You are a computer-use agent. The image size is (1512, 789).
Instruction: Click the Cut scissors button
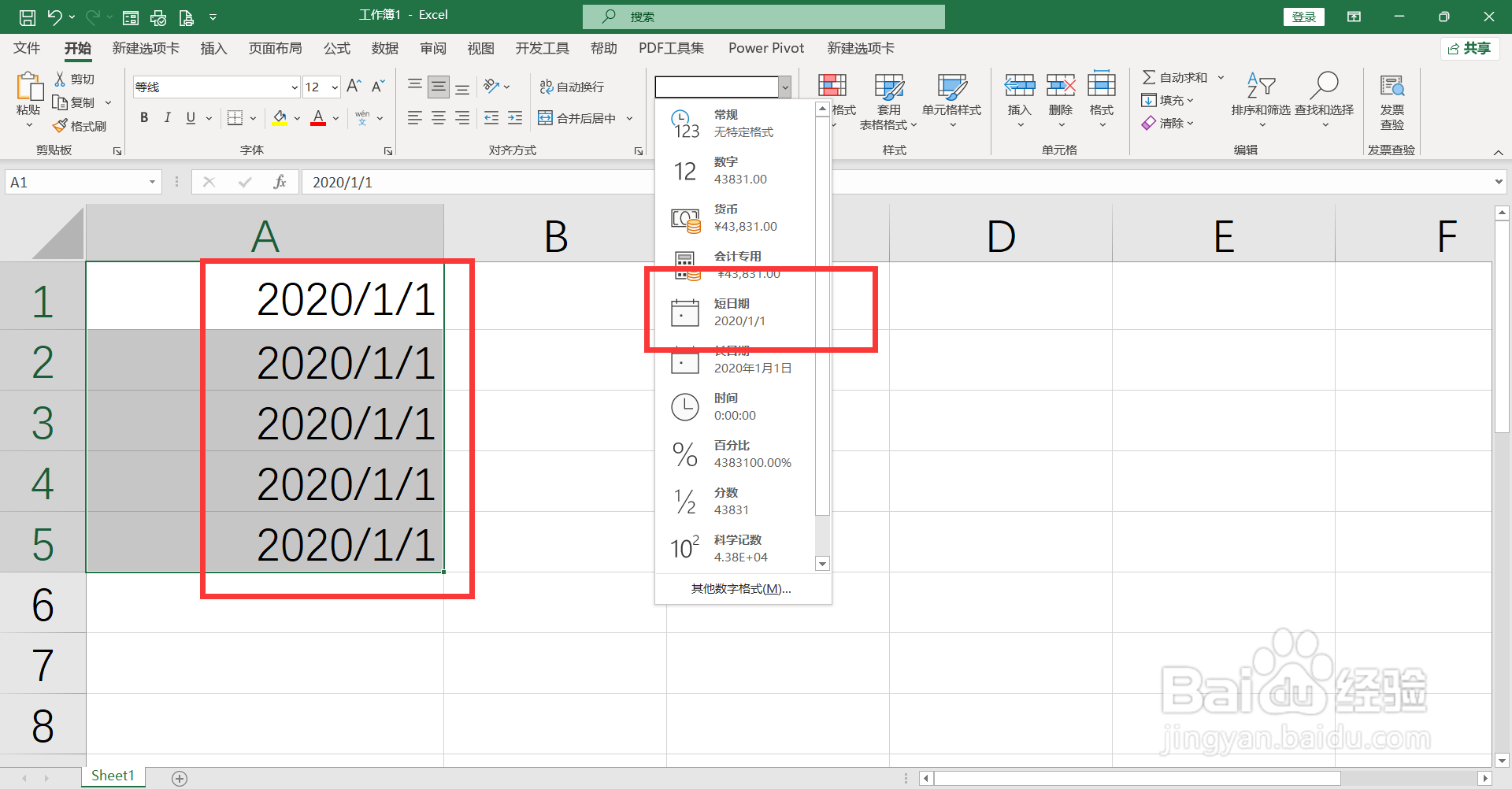75,79
